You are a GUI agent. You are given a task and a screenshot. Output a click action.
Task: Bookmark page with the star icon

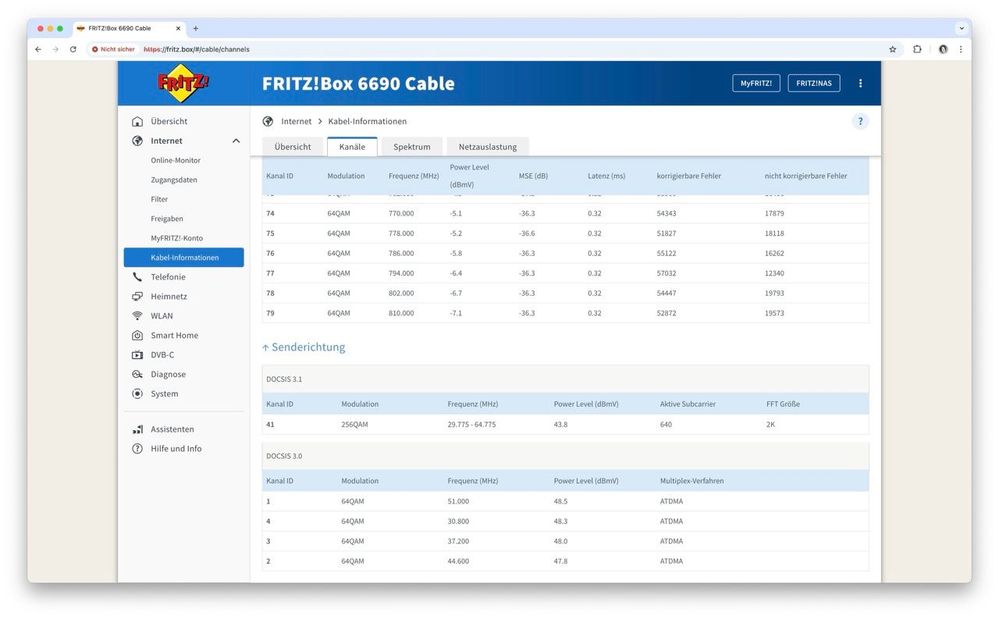click(x=893, y=49)
